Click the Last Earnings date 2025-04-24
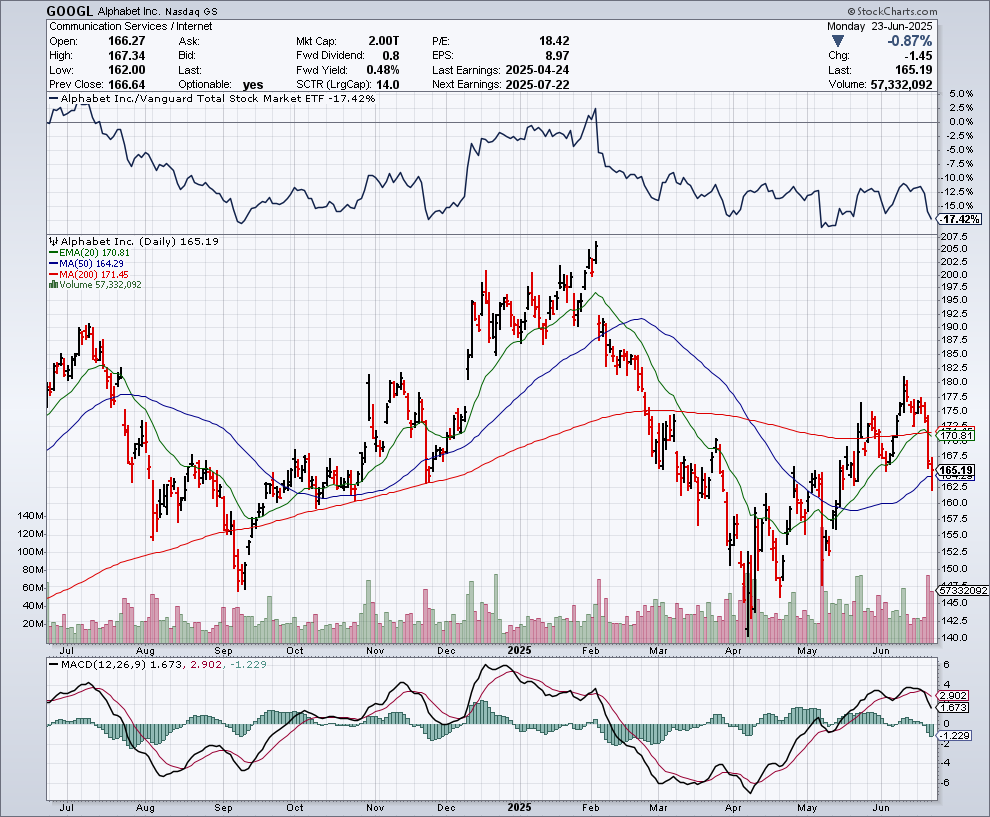This screenshot has width=990, height=817. point(537,70)
